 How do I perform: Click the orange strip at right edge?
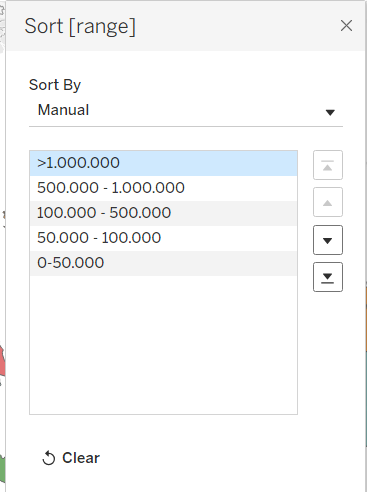click(366, 318)
